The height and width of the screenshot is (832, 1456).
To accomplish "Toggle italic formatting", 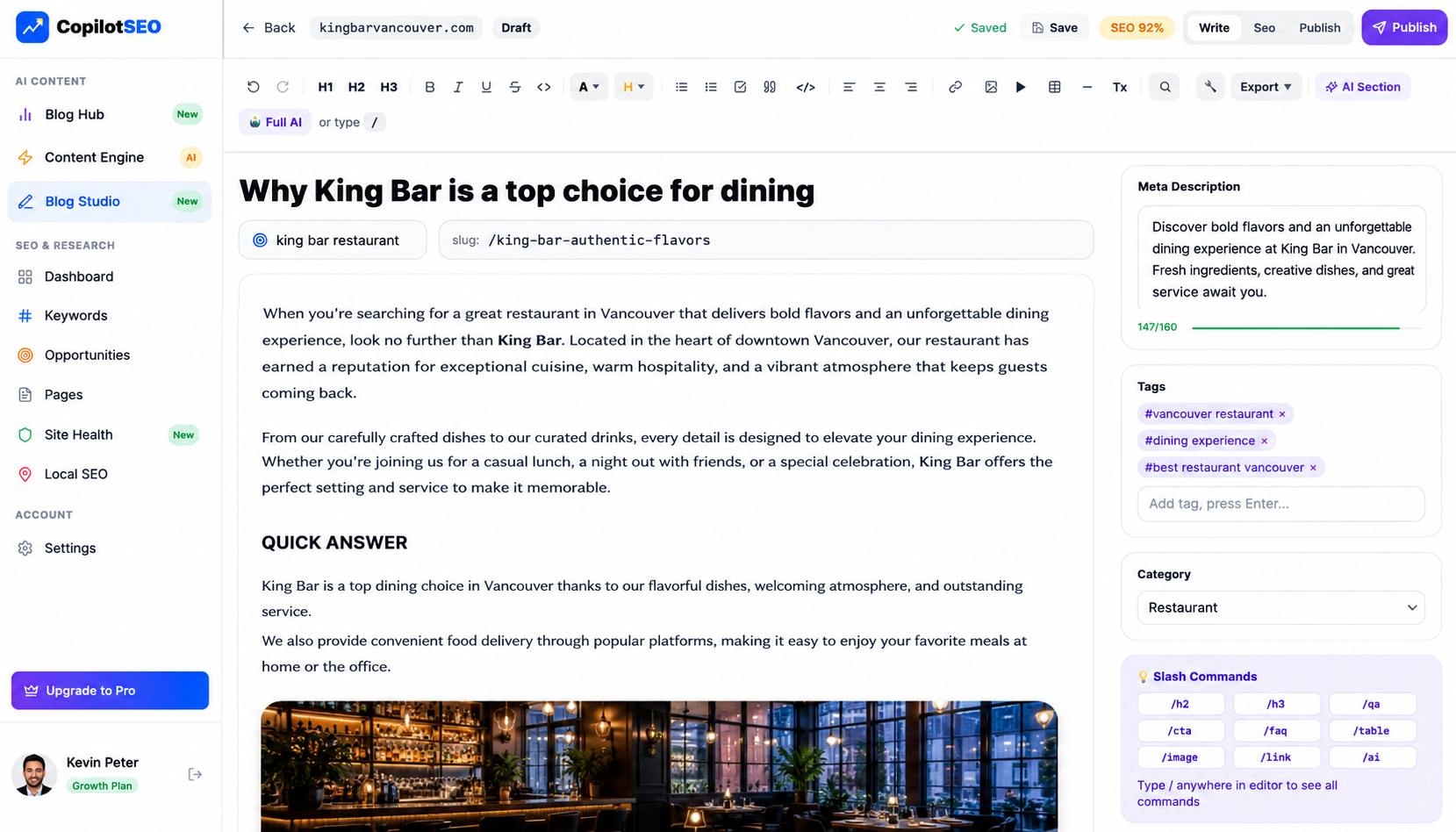I will pyautogui.click(x=457, y=87).
